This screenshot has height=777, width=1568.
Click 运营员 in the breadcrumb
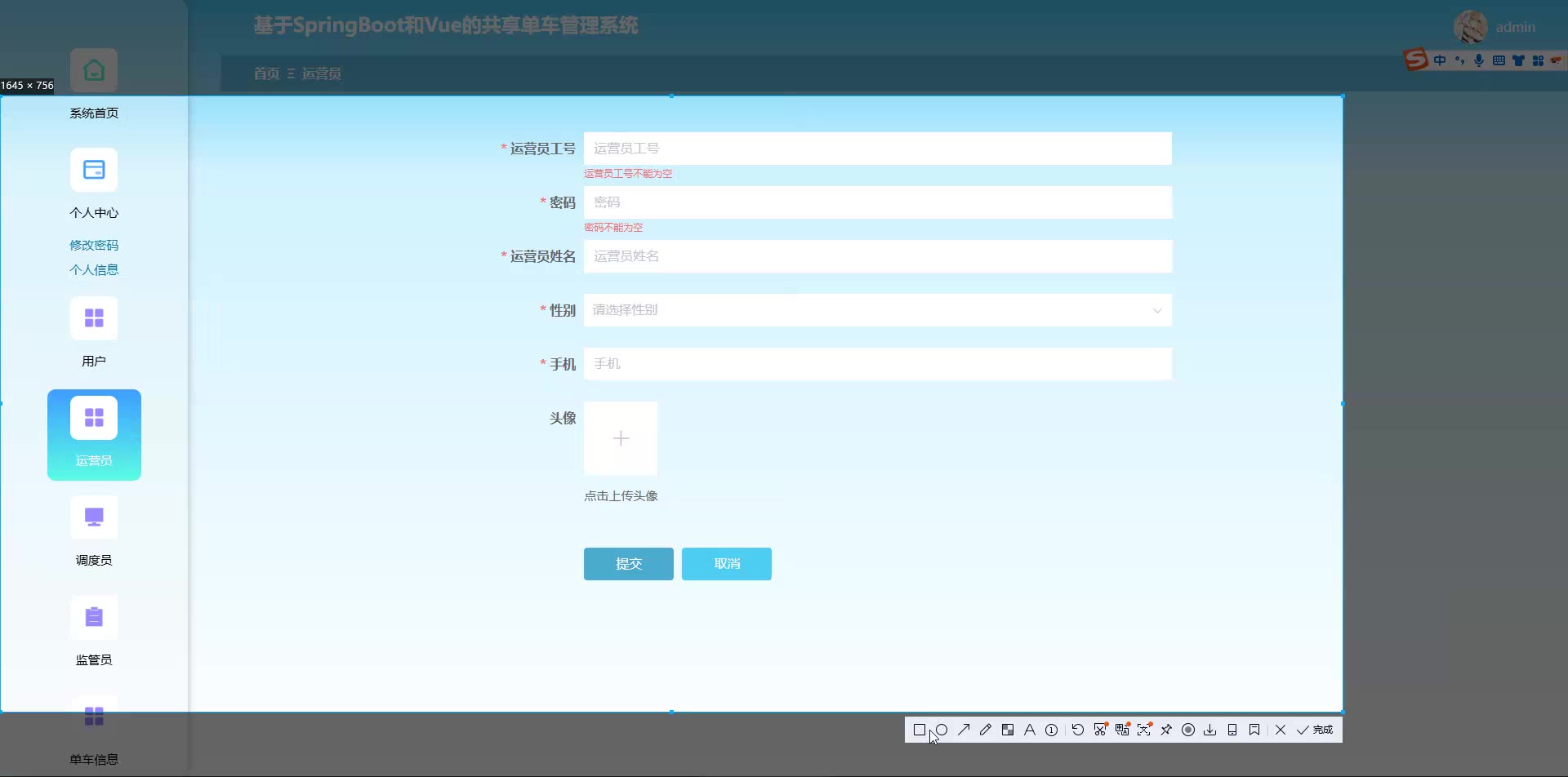(x=322, y=73)
